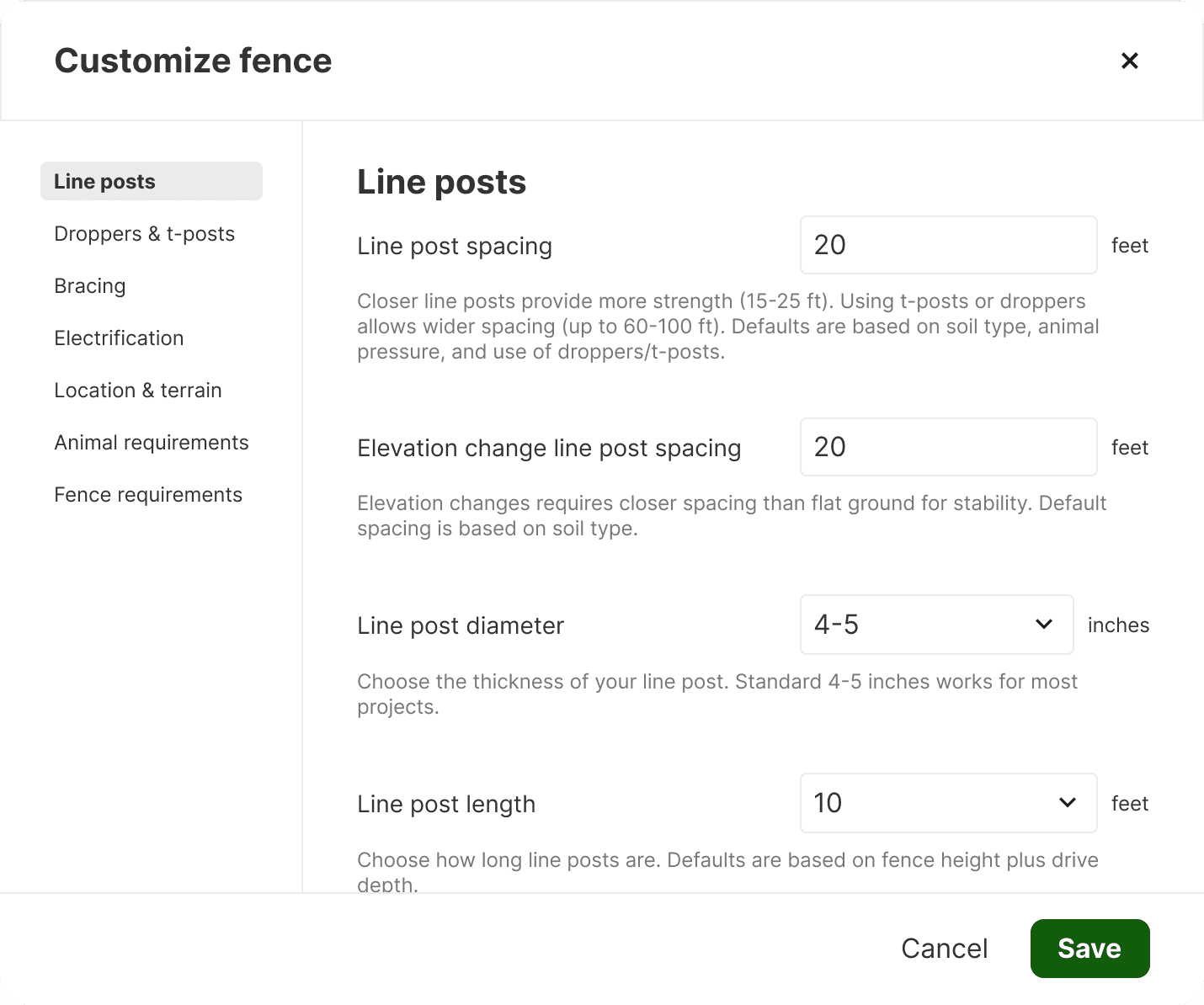Click the Line post spacing input field
This screenshot has width=1204, height=1005.
point(948,245)
